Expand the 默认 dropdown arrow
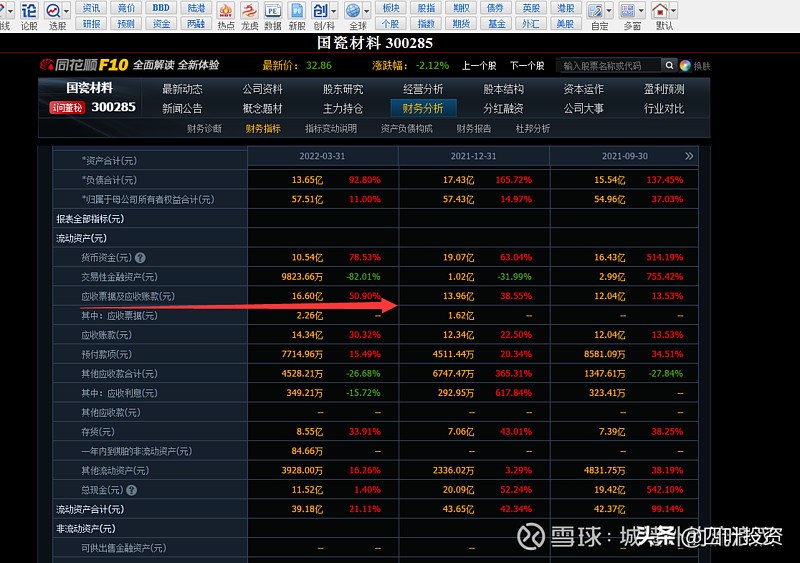 [673, 11]
